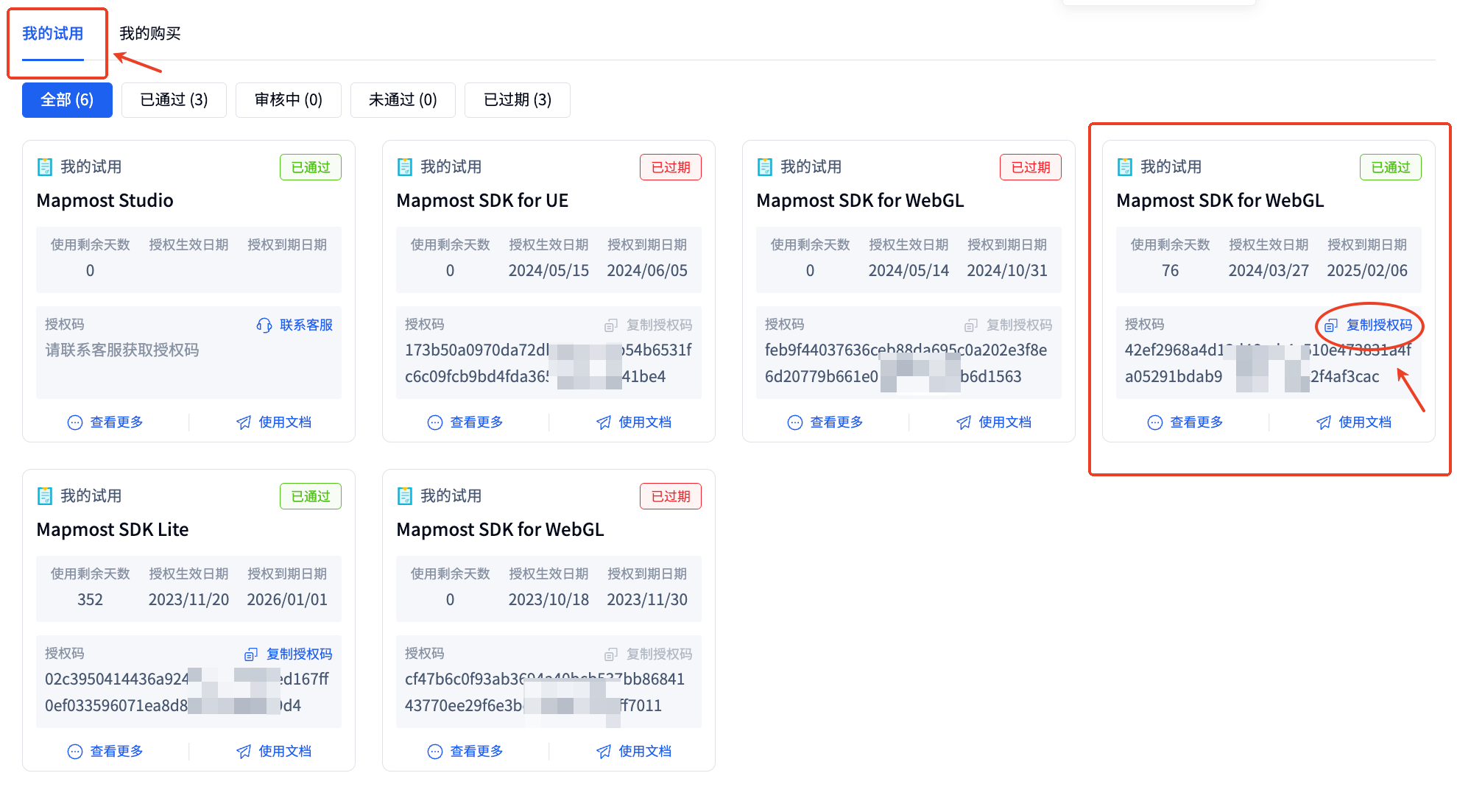
Task: Click the paper-plane icon in Mapmost Studio card
Action: (244, 423)
